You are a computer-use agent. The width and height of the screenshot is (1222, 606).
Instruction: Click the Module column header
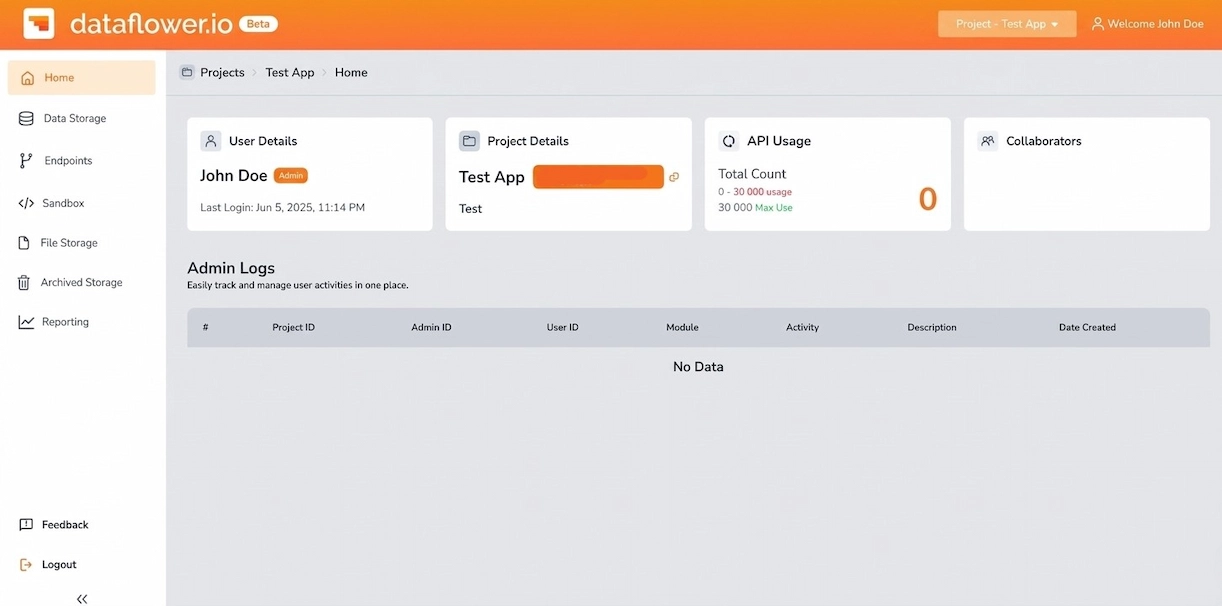682,327
